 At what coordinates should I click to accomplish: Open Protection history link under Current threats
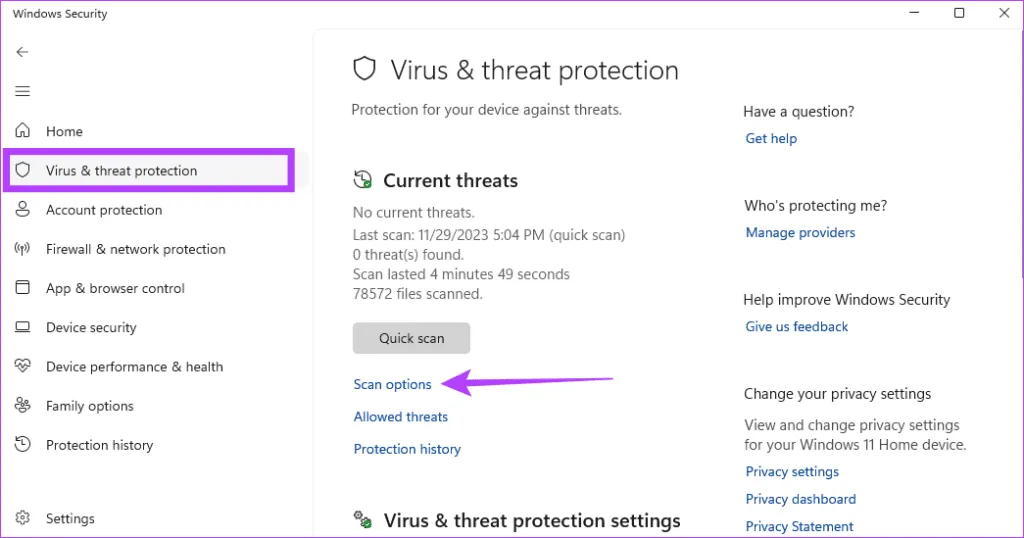tap(407, 449)
